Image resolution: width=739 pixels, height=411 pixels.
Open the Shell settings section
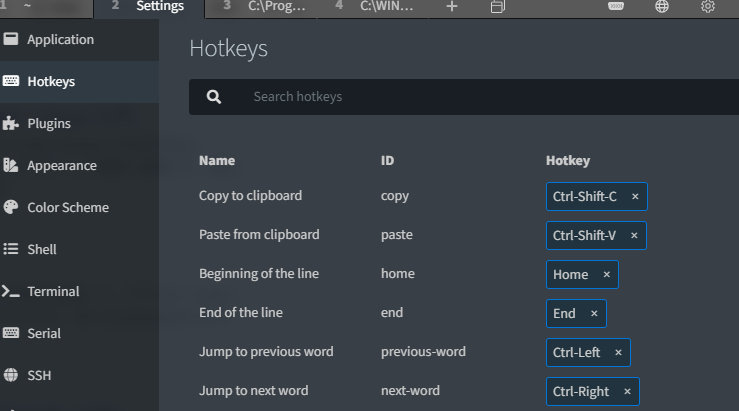click(42, 250)
